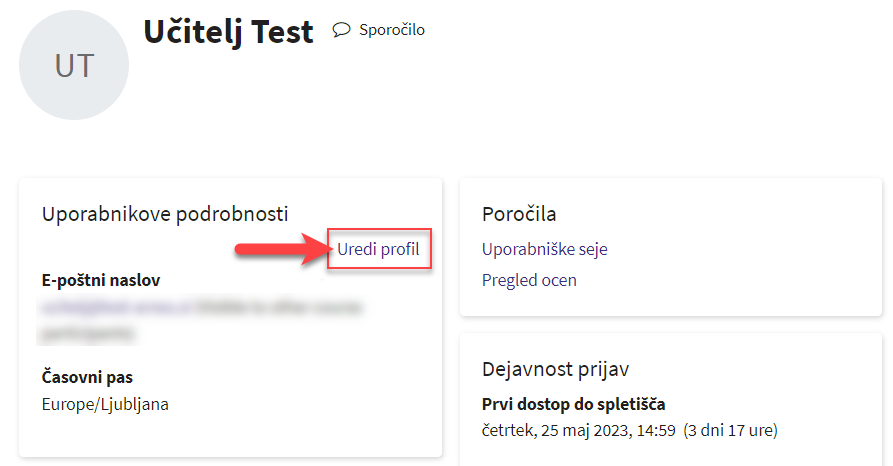
Task: Click the Časovni pas label
Action: [x=87, y=378]
